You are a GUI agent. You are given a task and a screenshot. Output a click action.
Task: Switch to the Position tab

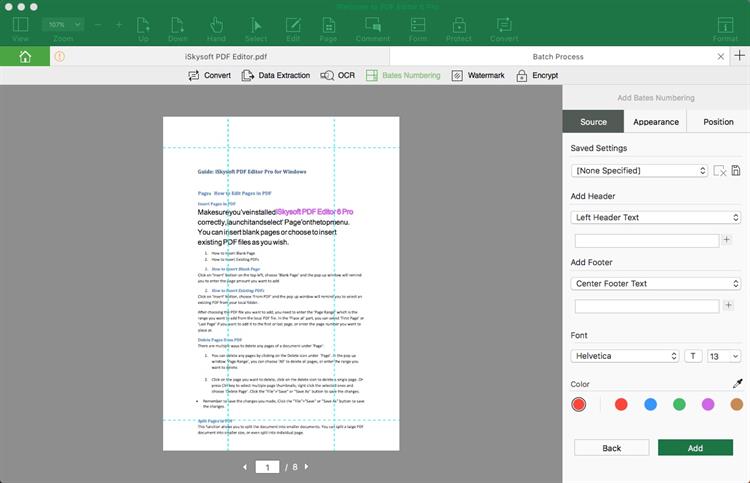pos(718,121)
